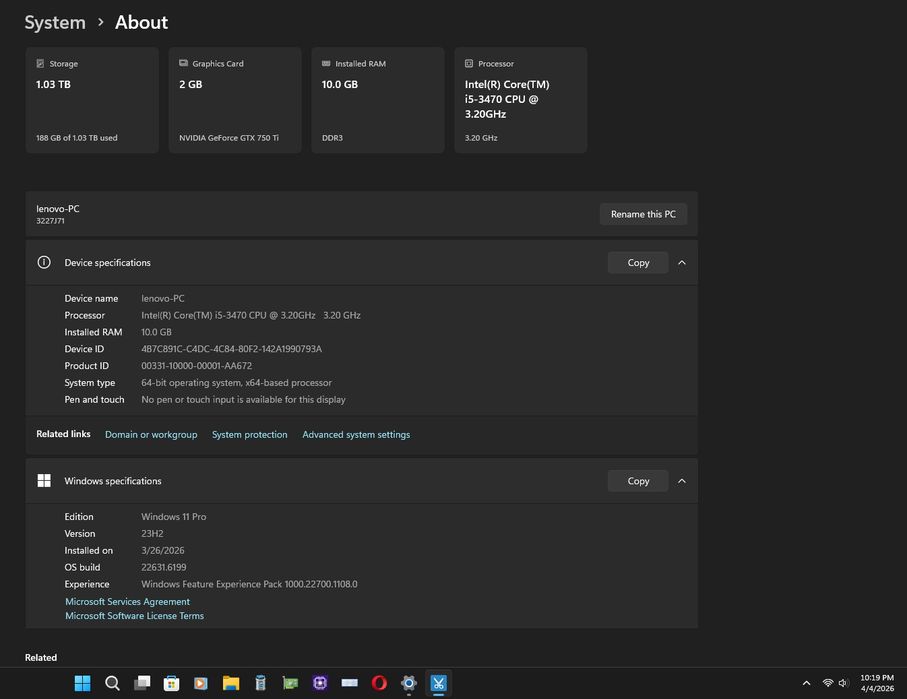The image size is (907, 699).
Task: Copy the Windows specifications
Action: pyautogui.click(x=638, y=481)
